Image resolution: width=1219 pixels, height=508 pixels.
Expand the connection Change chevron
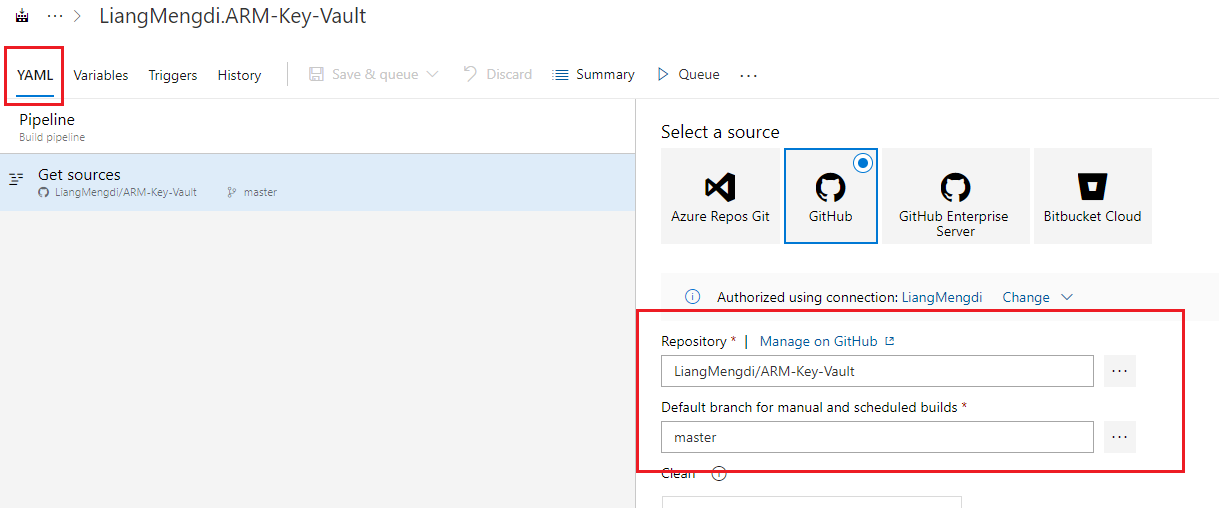(1066, 297)
